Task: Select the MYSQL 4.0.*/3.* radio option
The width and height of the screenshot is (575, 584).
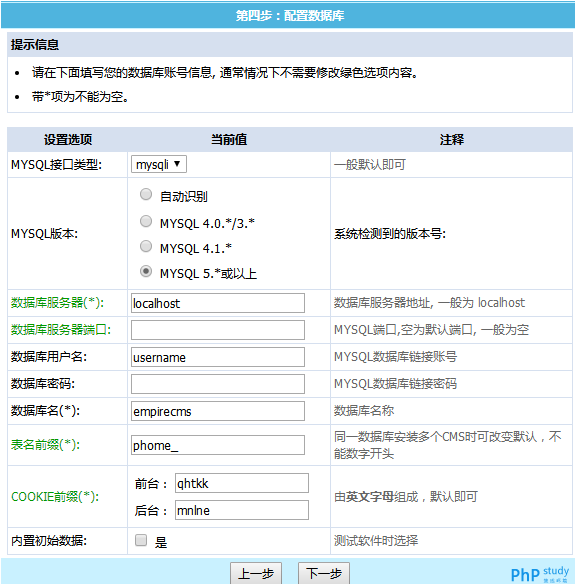Action: point(146,221)
